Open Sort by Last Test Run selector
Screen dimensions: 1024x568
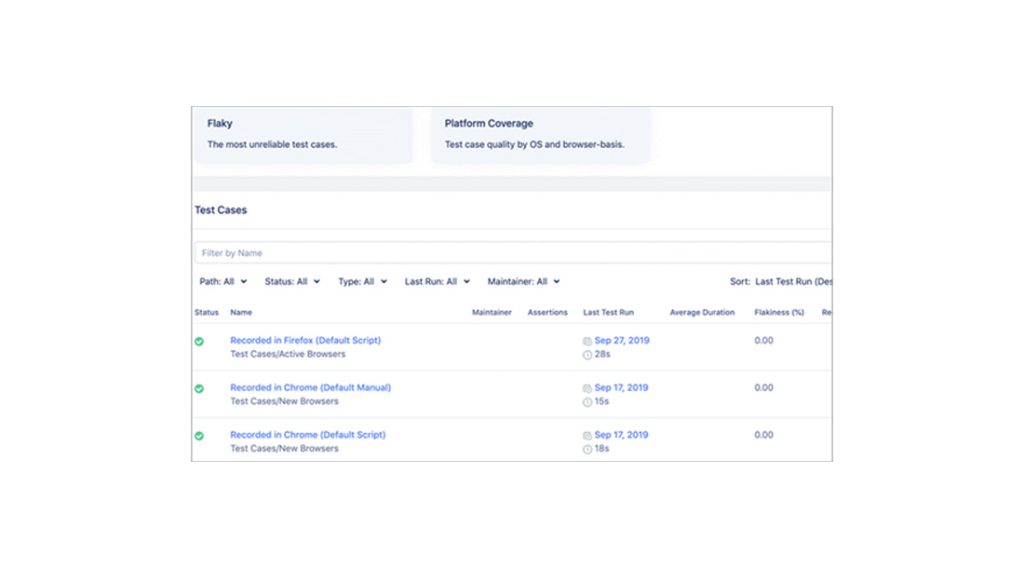coord(781,281)
